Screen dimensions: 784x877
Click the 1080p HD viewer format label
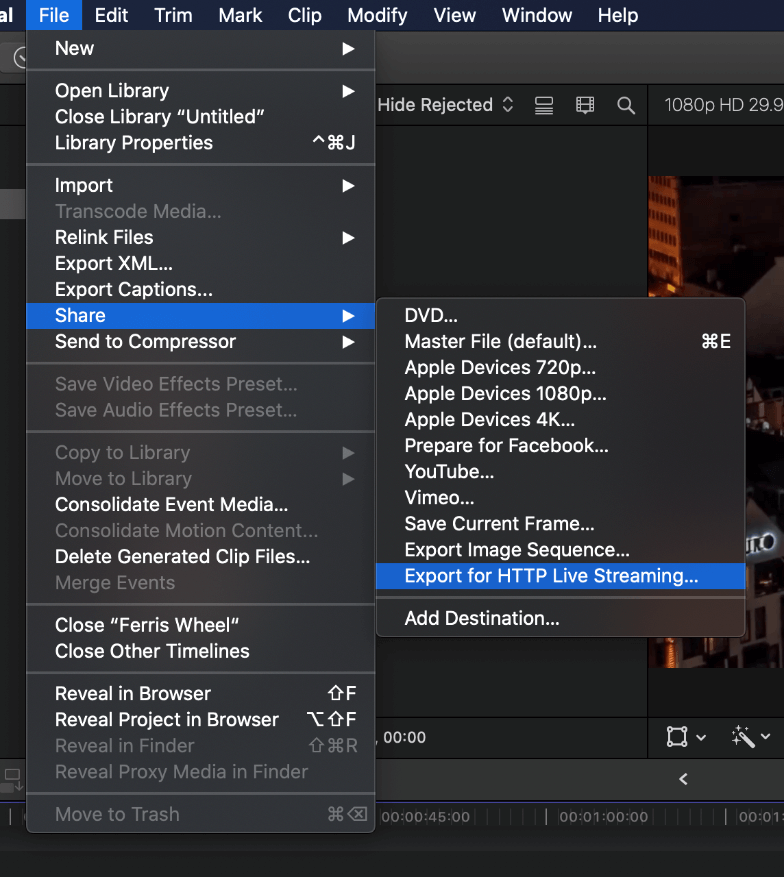(x=724, y=105)
